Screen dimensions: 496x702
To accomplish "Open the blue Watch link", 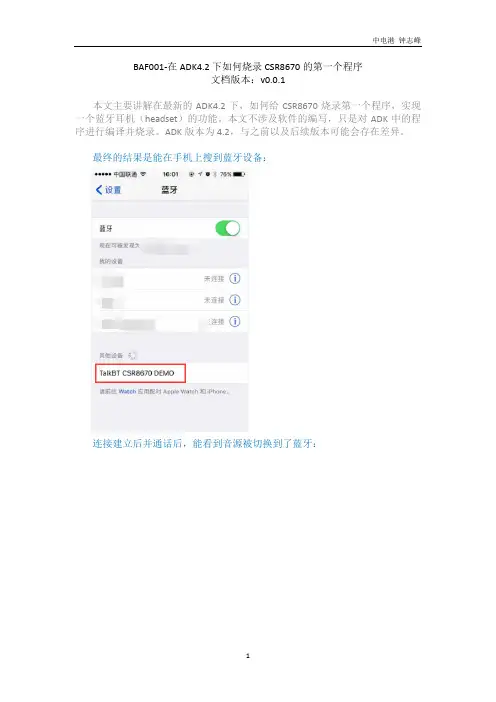I will click(x=127, y=391).
